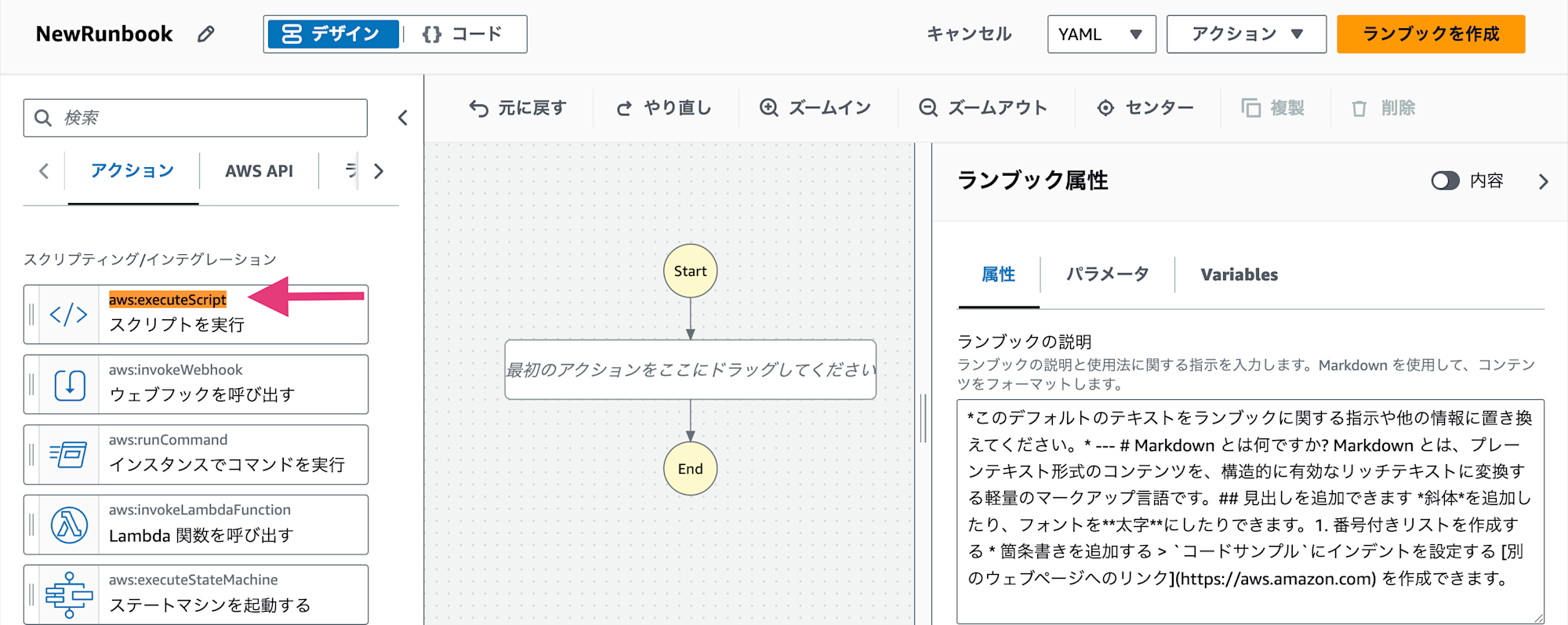Click the drag handle on aws:invokeWebhook row
Screen dimensions: 1568x625
pyautogui.click(x=31, y=385)
